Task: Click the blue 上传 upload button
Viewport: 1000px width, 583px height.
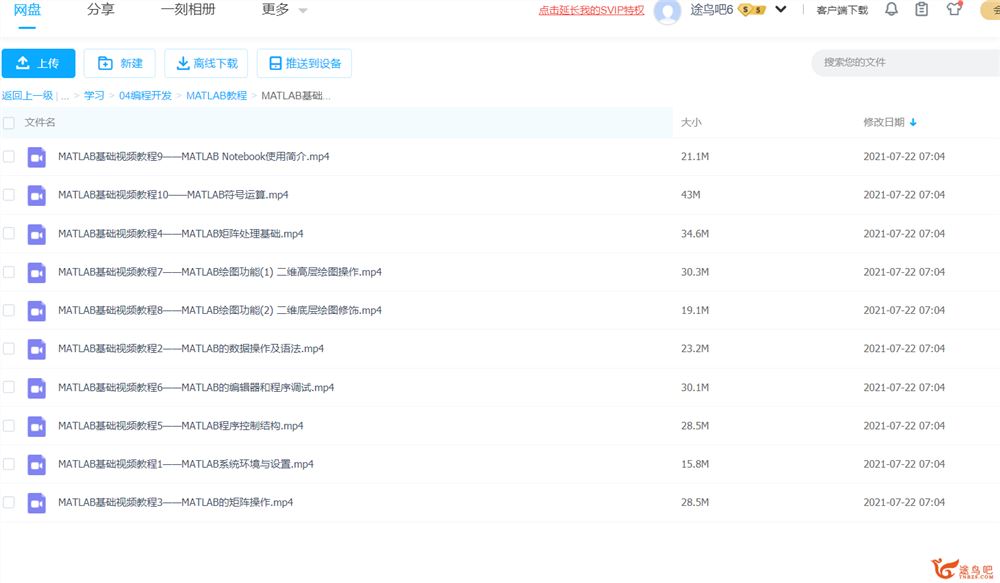Action: pyautogui.click(x=38, y=63)
